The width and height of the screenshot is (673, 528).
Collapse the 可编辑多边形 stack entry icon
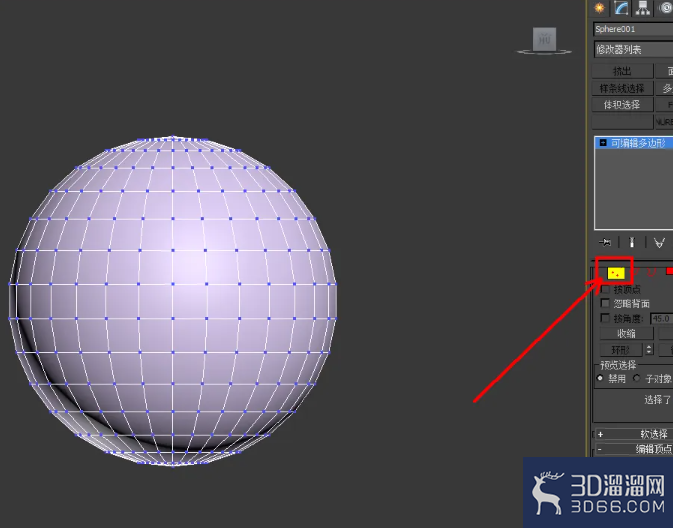click(x=603, y=143)
